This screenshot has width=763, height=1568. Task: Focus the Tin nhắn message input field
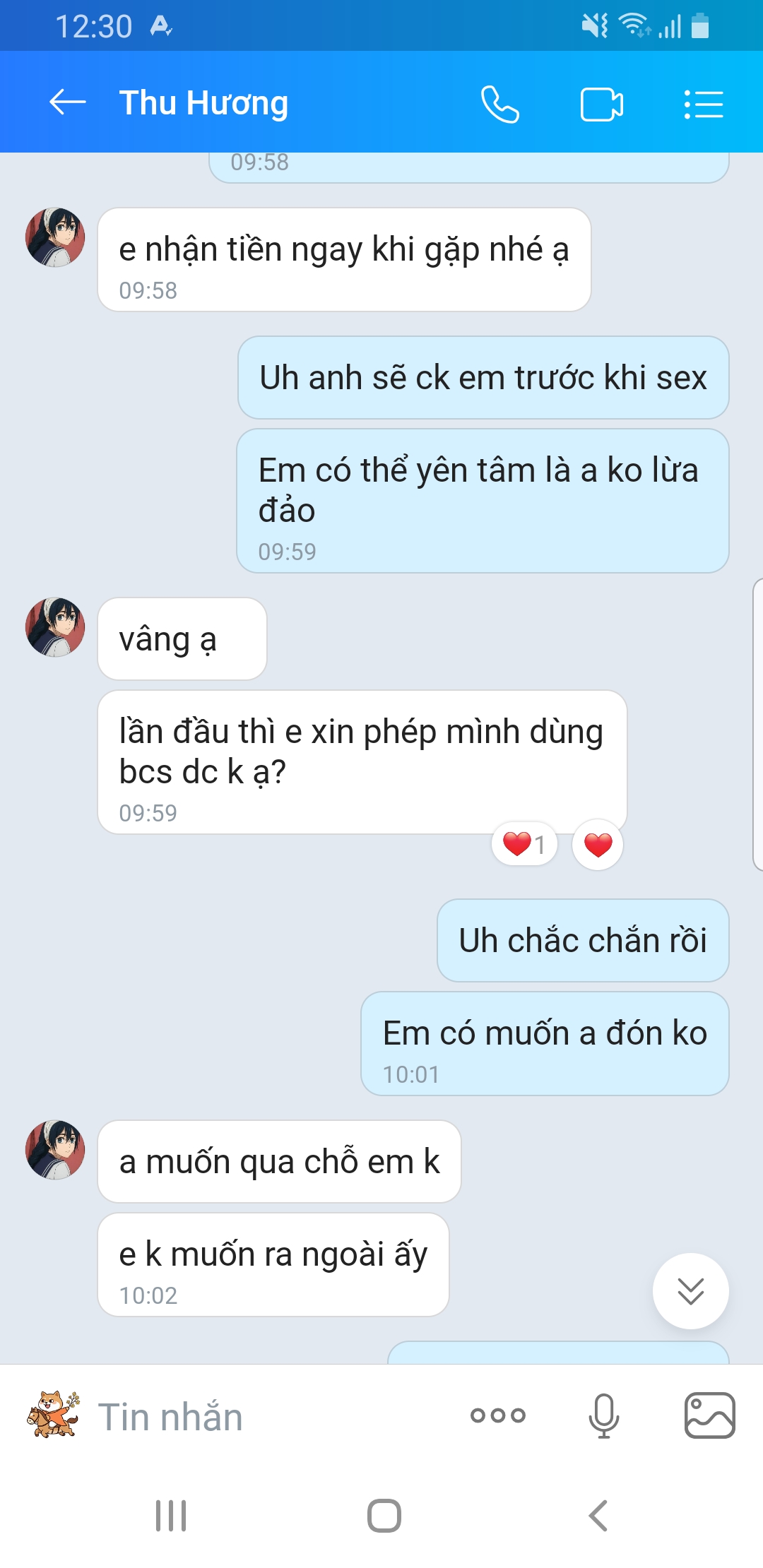click(x=276, y=1416)
